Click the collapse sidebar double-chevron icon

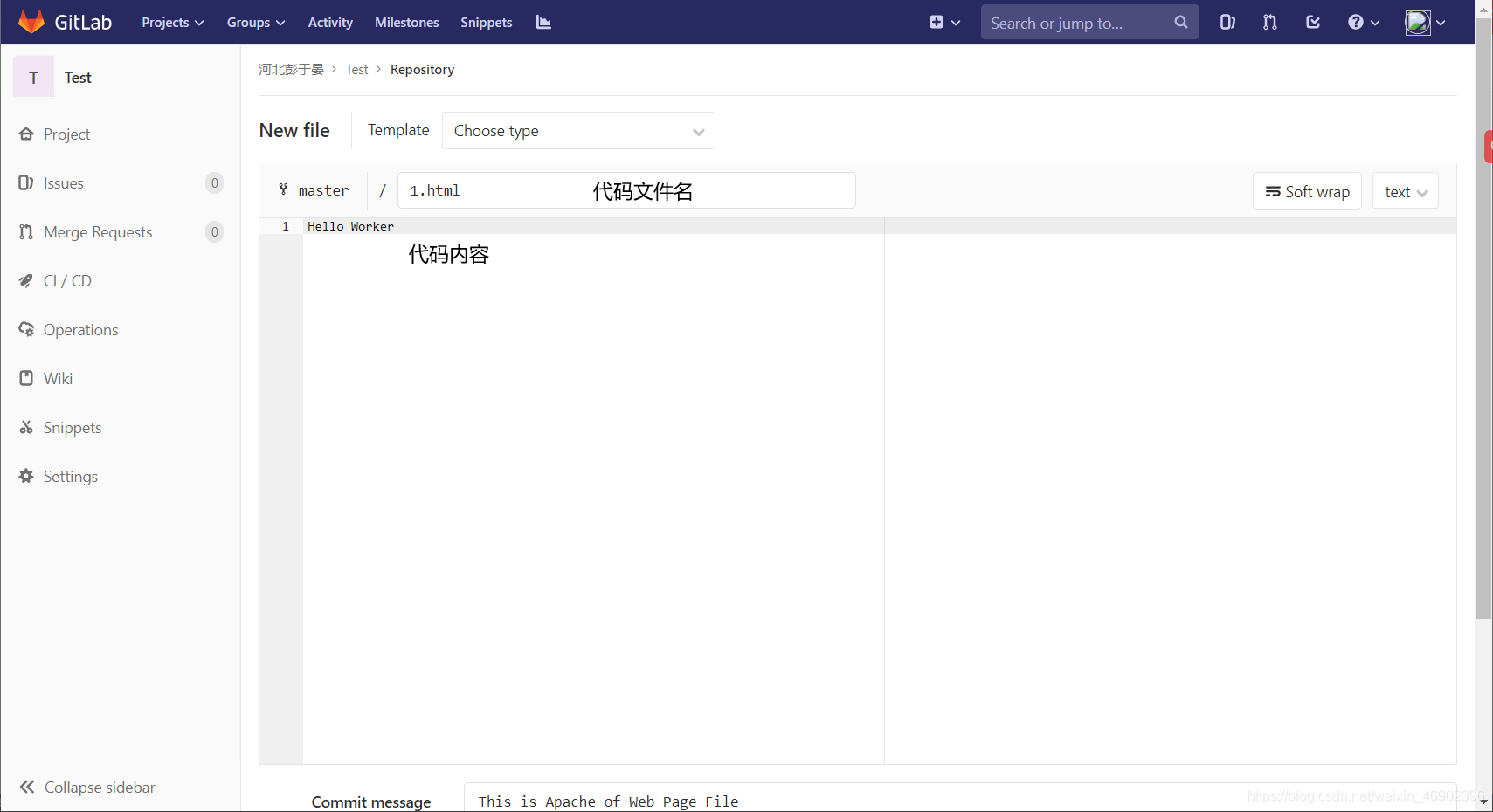point(27,787)
